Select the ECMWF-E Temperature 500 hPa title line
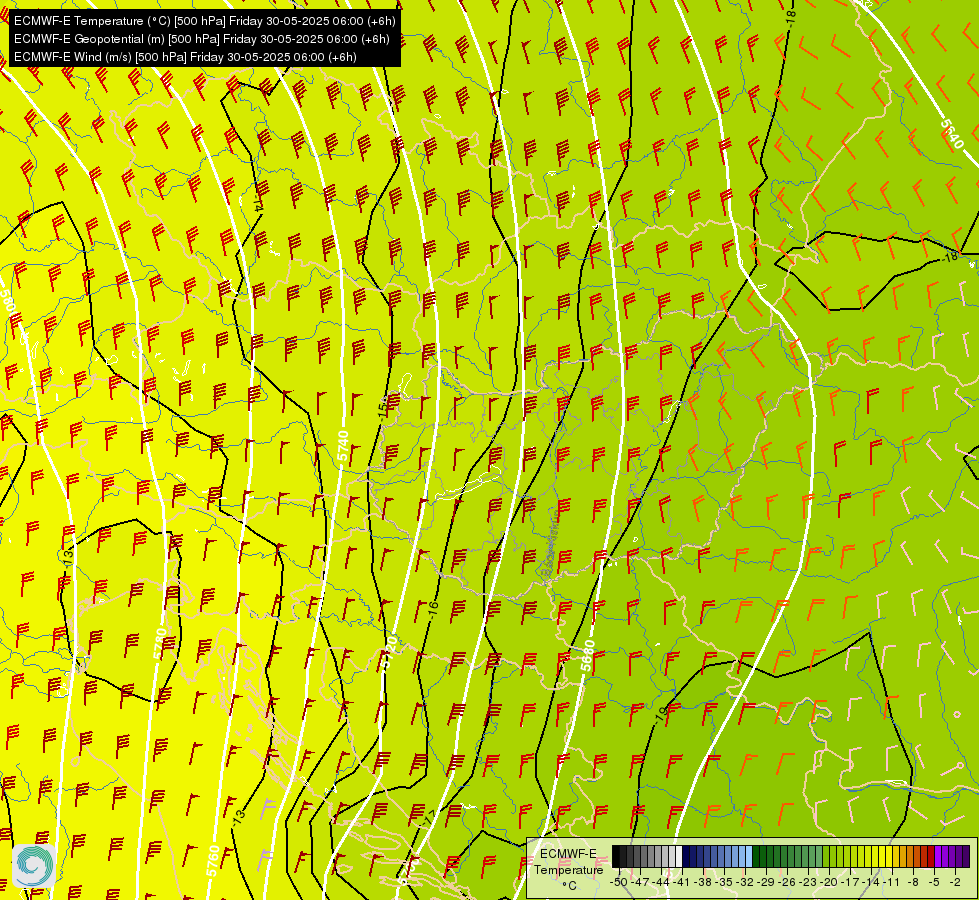 [x=204, y=21]
